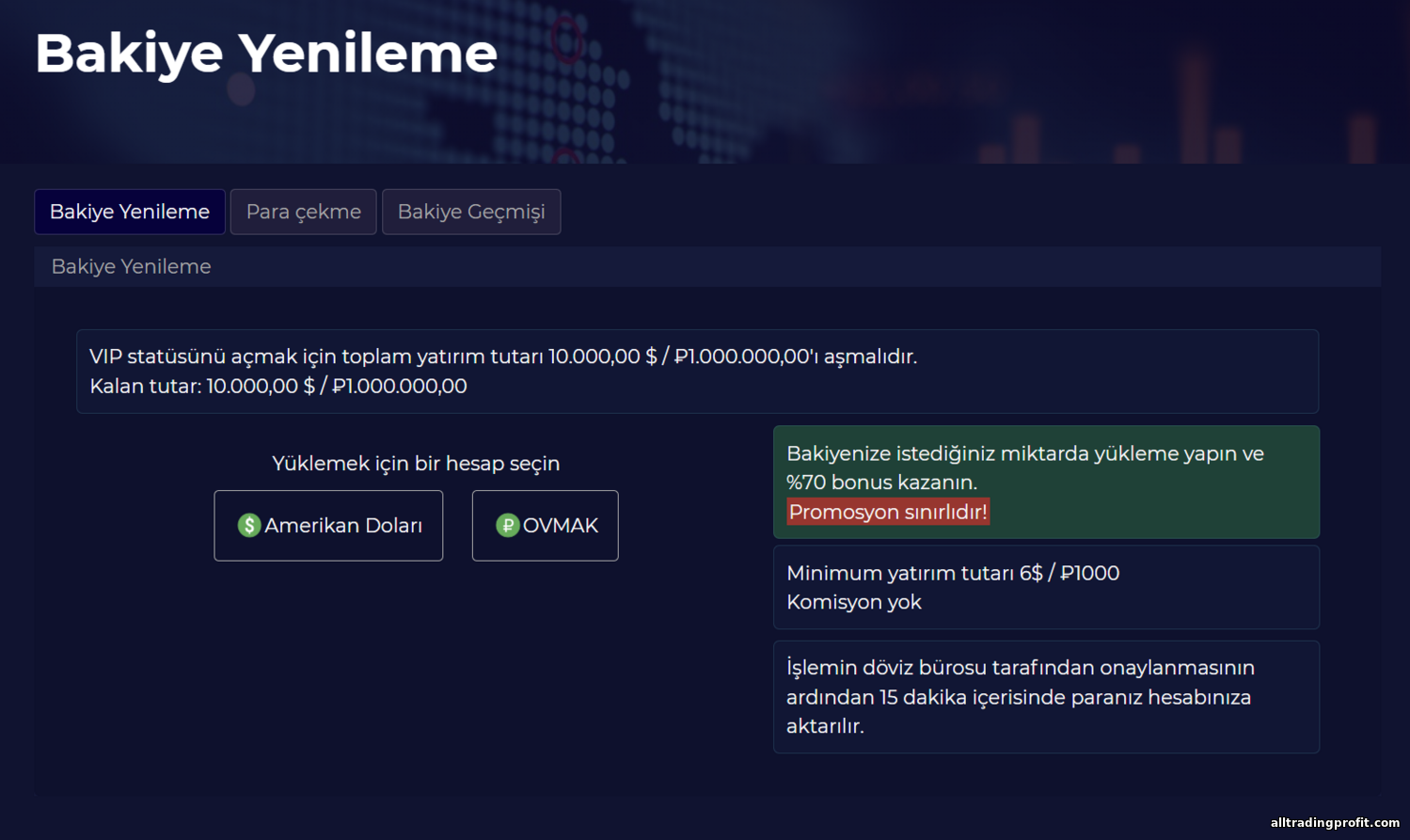Click the %70 bonus kazanın text
1410x840 pixels.
pos(881,483)
